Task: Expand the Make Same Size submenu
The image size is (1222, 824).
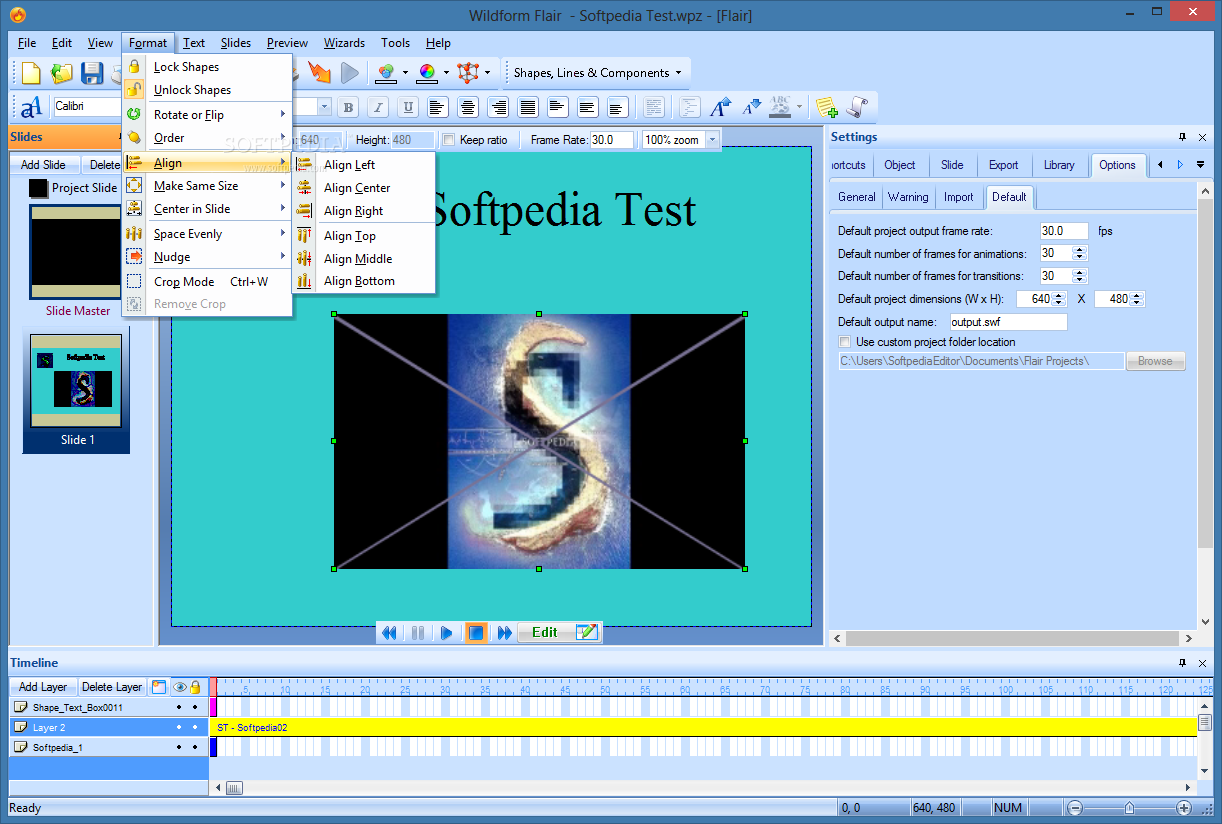Action: [207, 185]
